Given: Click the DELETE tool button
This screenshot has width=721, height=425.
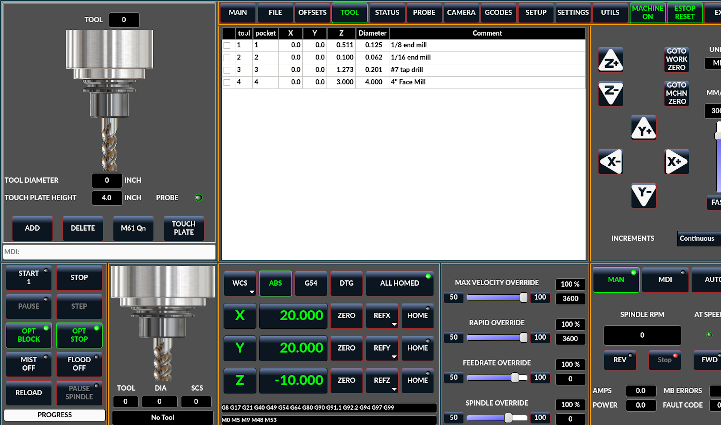Looking at the screenshot, I should pyautogui.click(x=82, y=228).
